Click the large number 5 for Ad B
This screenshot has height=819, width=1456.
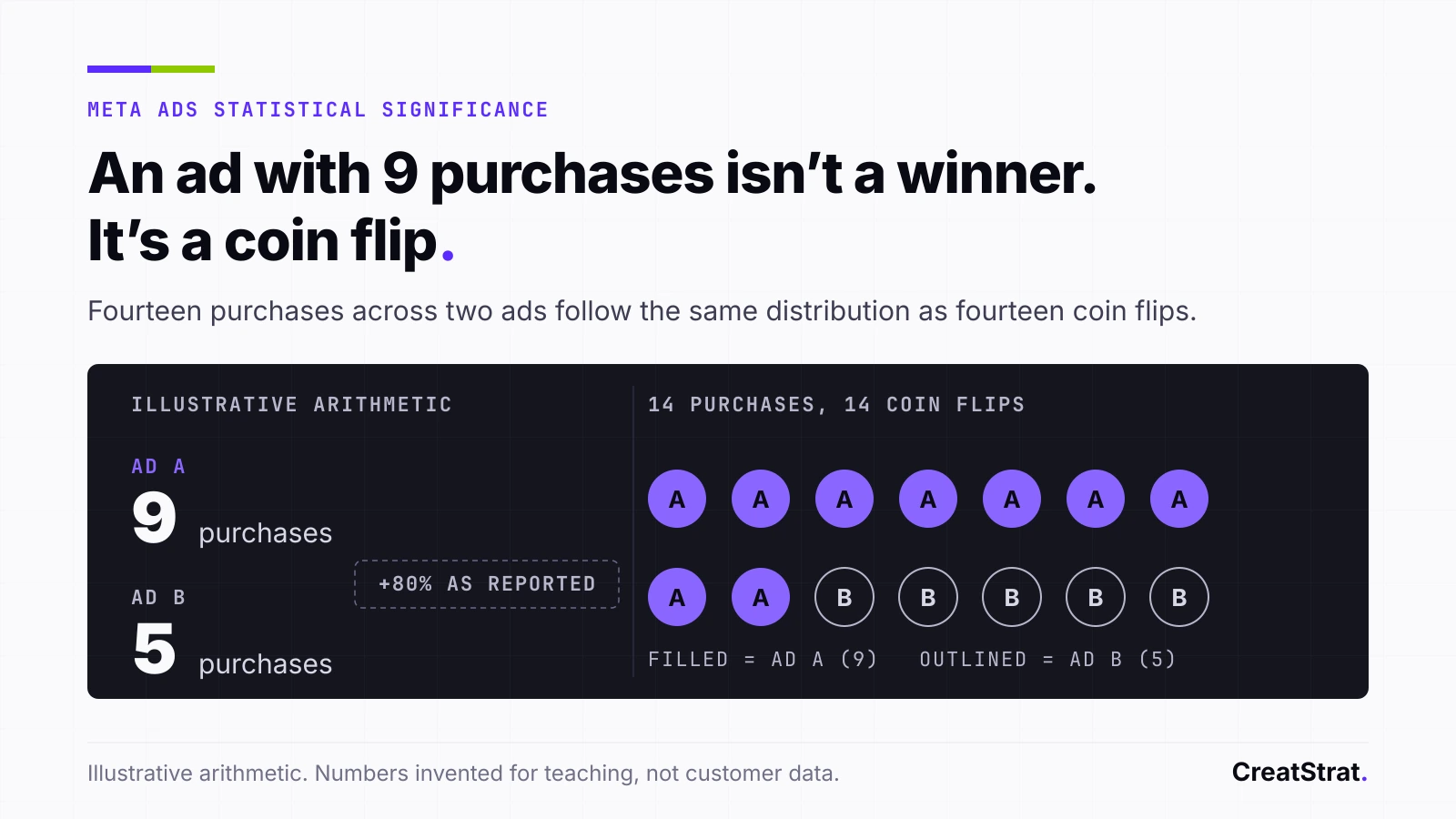click(x=154, y=649)
